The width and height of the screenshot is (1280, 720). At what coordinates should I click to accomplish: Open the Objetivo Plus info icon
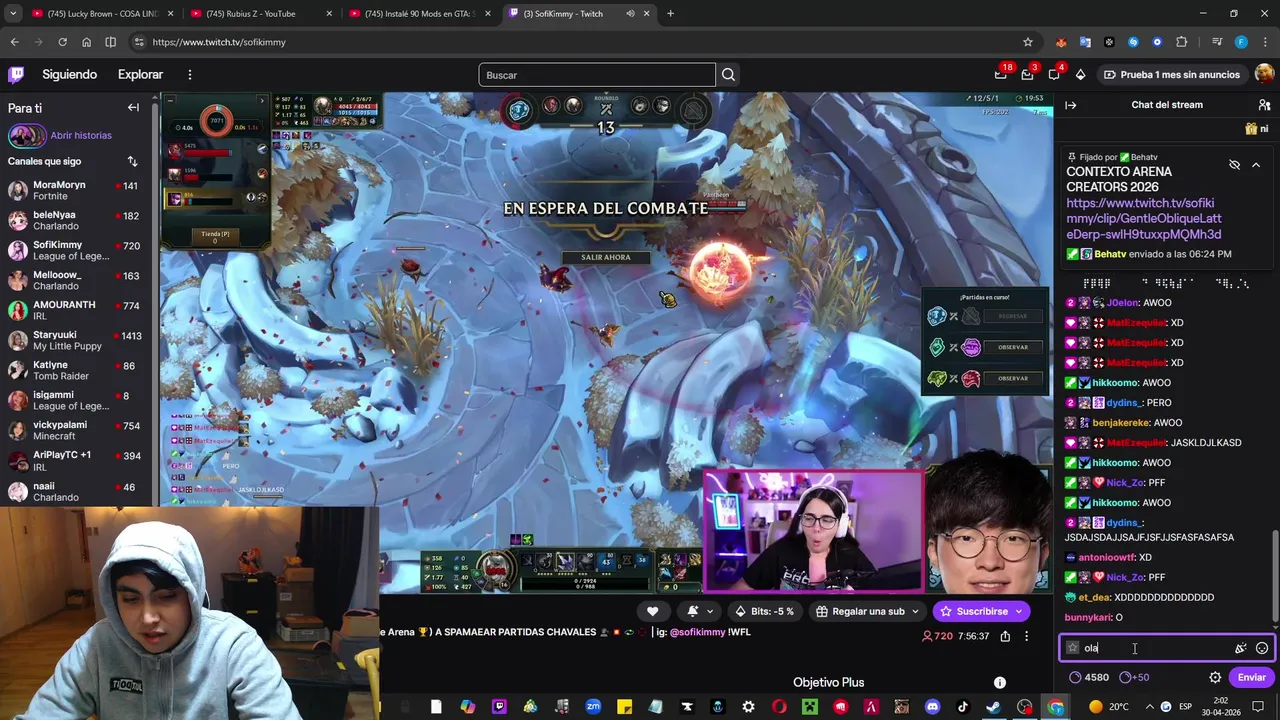pyautogui.click(x=999, y=682)
